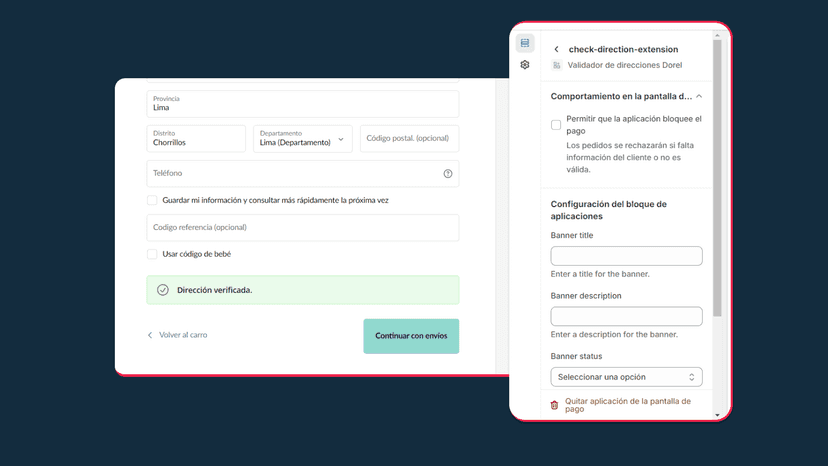
Task: Click the Provincia input field
Action: [303, 104]
